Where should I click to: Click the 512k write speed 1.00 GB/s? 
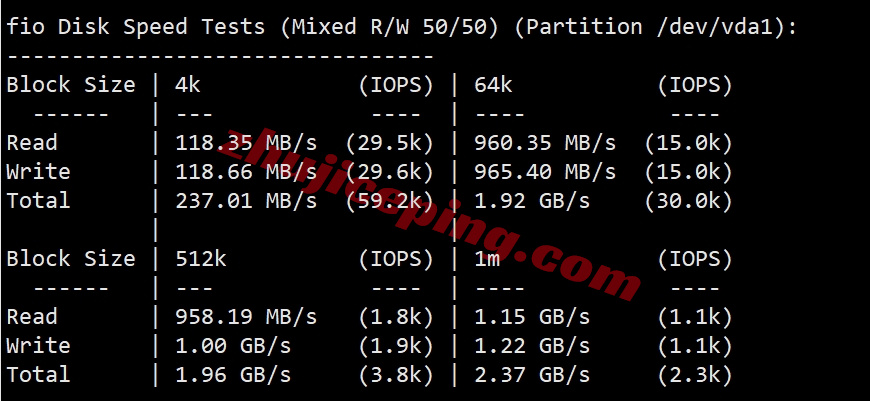(233, 346)
